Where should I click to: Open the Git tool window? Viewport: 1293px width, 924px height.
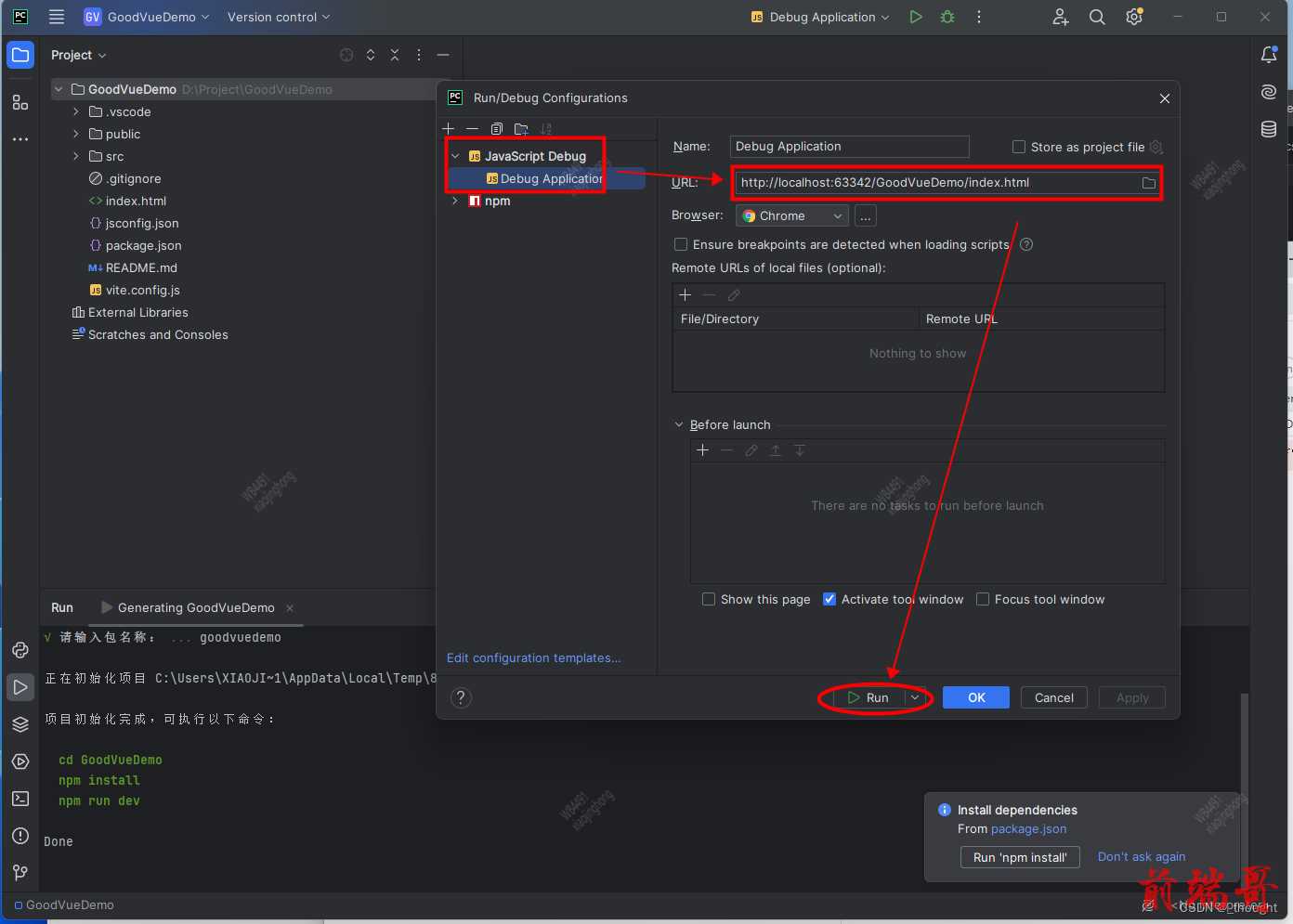(x=20, y=873)
